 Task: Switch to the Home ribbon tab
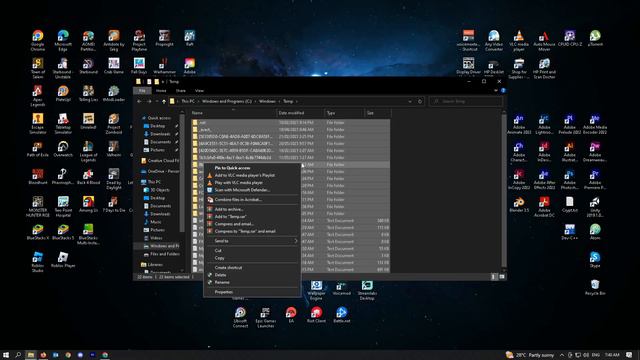point(161,91)
